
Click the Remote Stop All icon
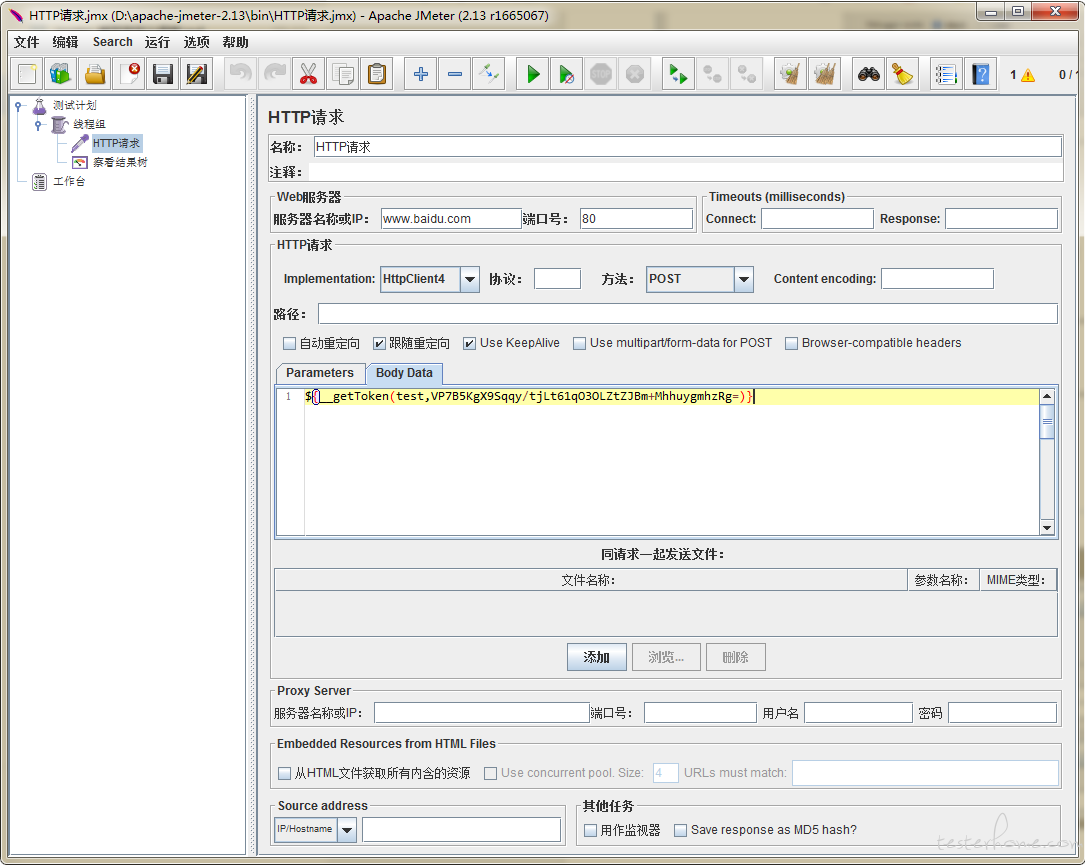pos(712,74)
